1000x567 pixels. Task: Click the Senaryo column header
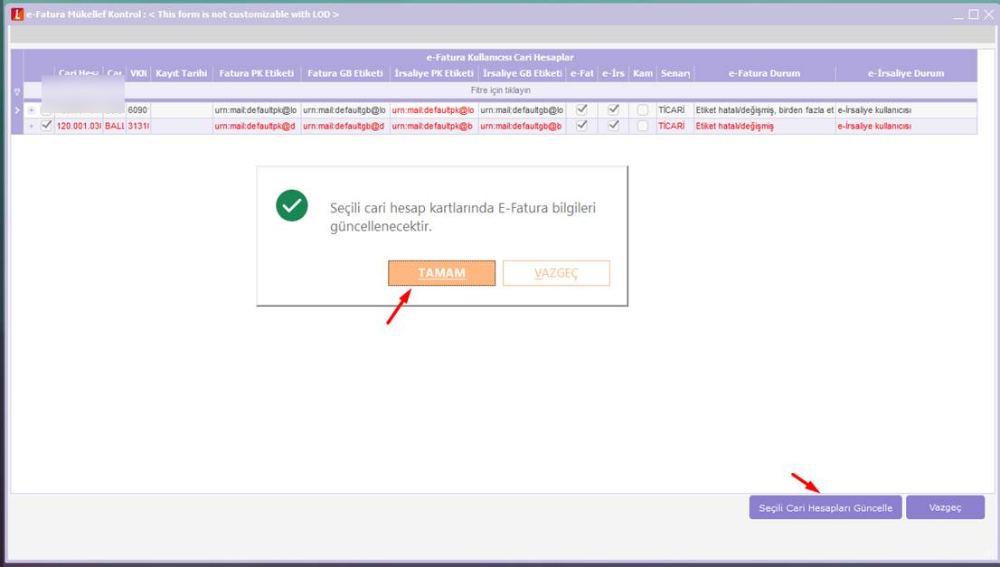[675, 73]
